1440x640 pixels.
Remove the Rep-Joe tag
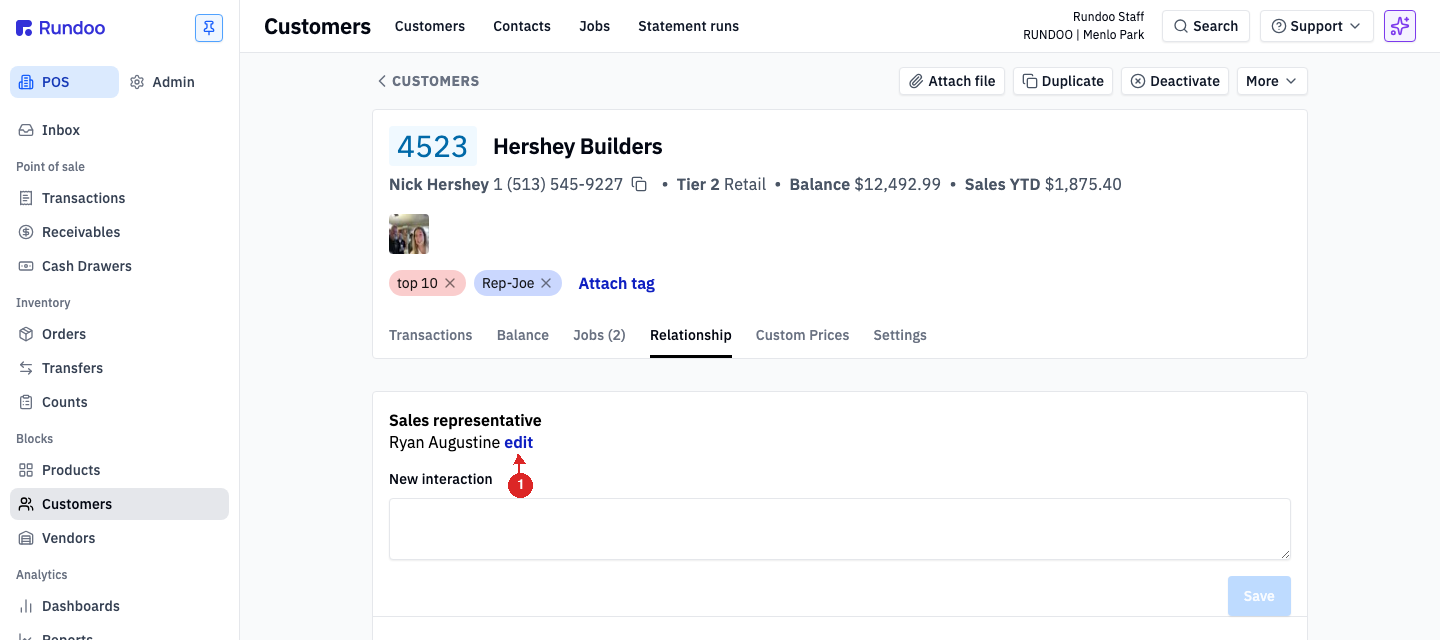pyautogui.click(x=546, y=283)
